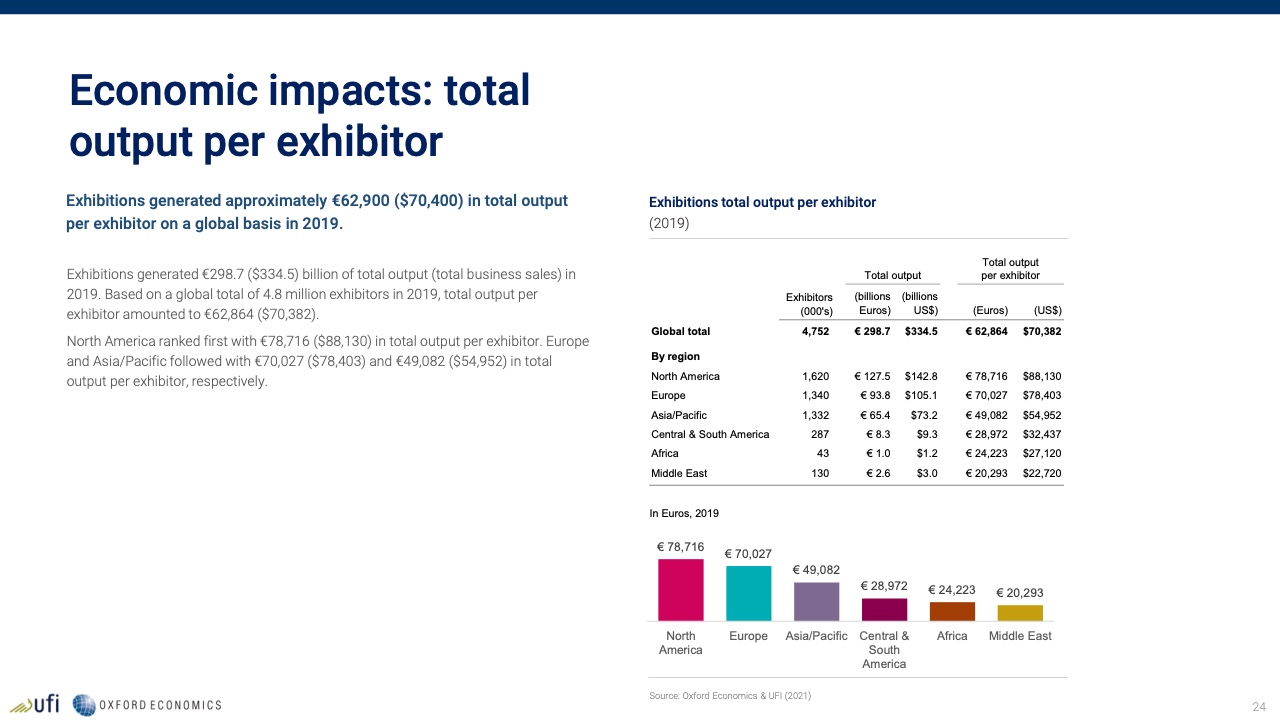Click the Exhibitors (000's) column header

(809, 304)
